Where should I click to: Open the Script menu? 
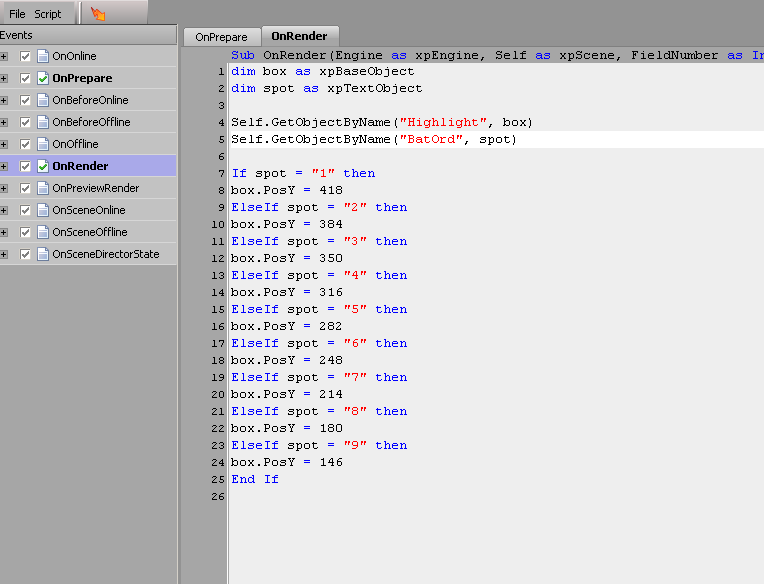tap(48, 14)
